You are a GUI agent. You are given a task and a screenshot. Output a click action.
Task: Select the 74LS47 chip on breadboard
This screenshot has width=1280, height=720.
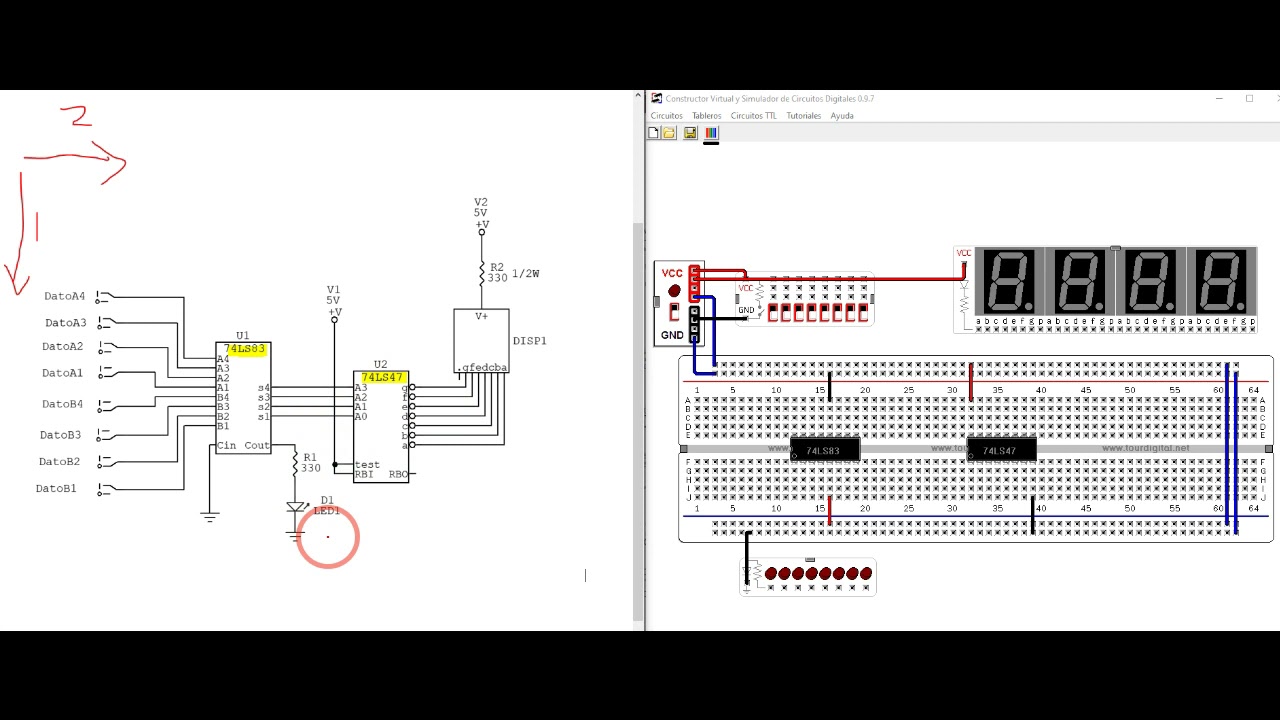[1001, 451]
